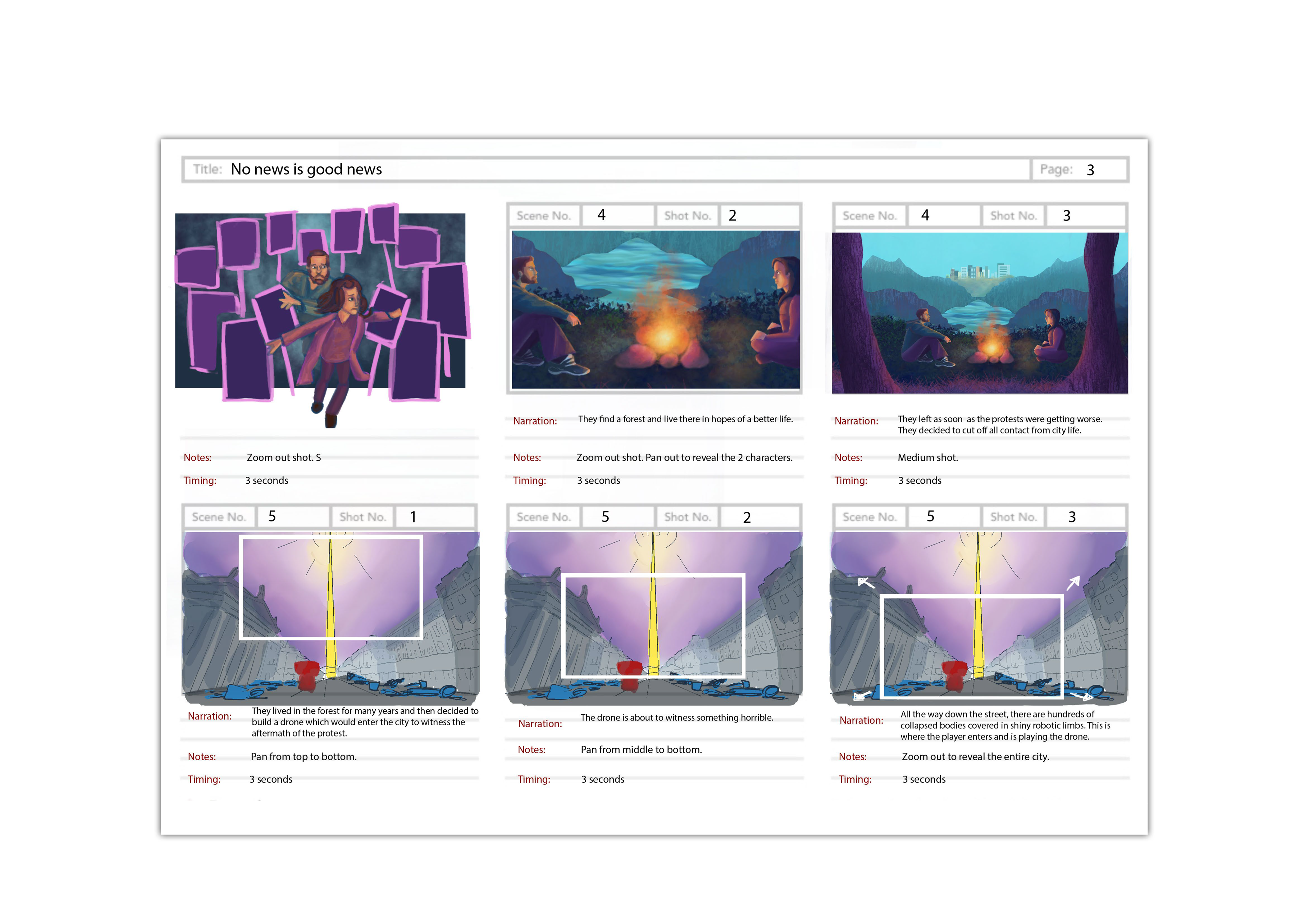Click "Timing:" label under "Pan from top to bottom."

click(x=204, y=779)
